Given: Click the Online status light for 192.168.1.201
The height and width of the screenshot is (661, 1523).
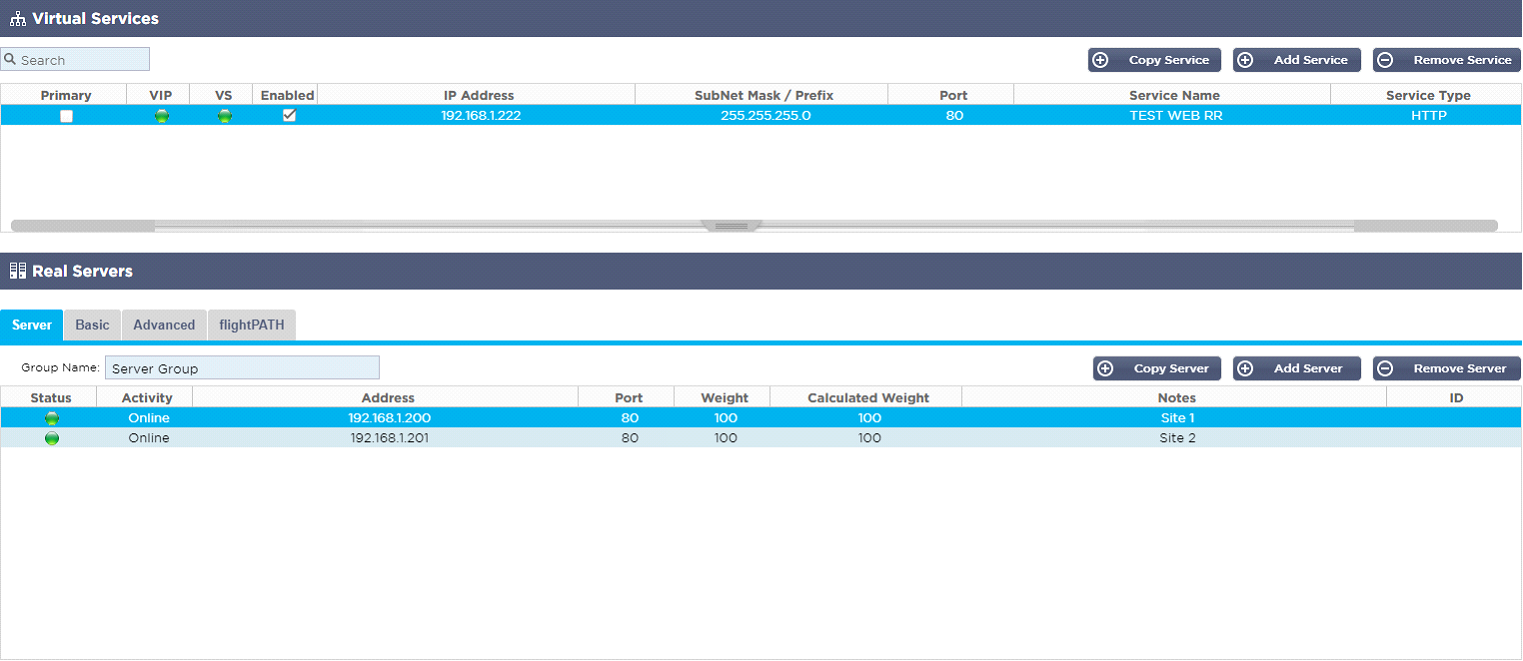Looking at the screenshot, I should pyautogui.click(x=51, y=437).
